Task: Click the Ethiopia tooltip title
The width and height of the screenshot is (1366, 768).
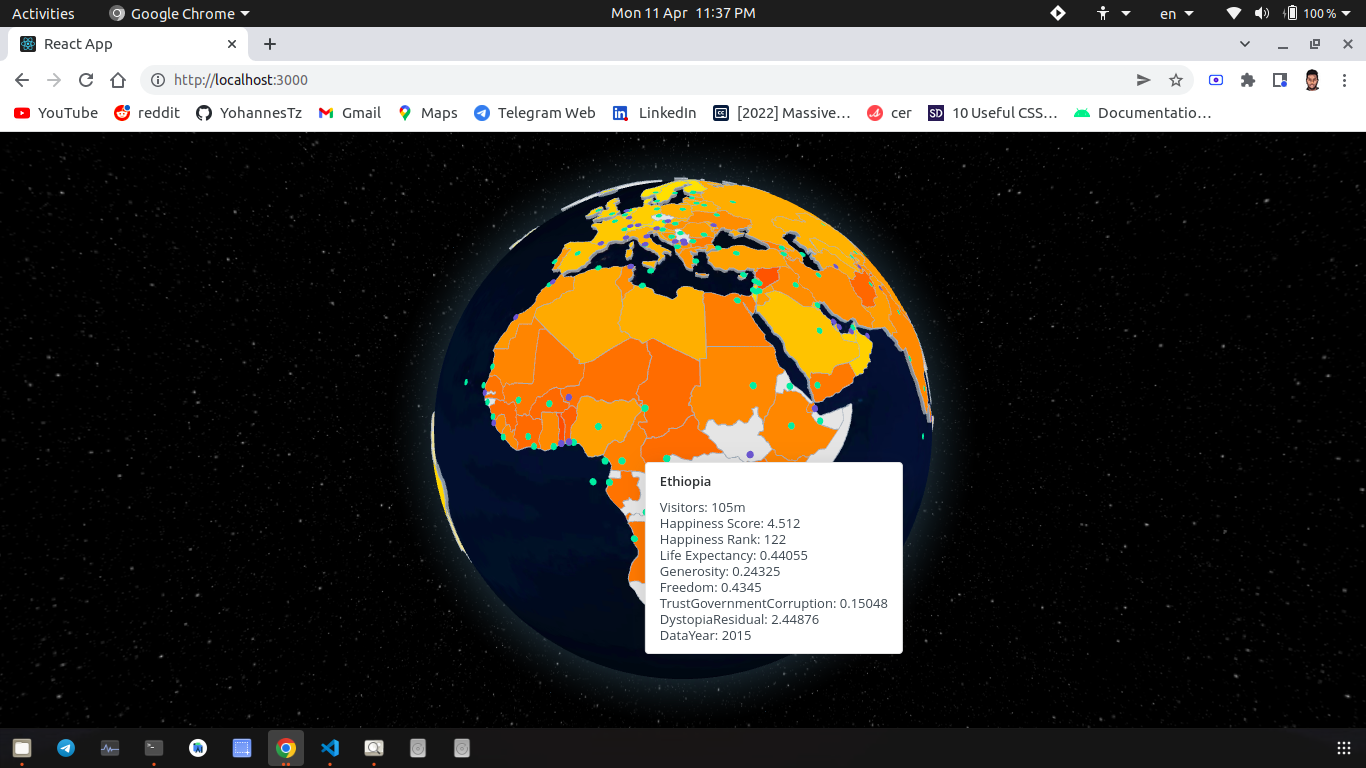Action: (685, 481)
